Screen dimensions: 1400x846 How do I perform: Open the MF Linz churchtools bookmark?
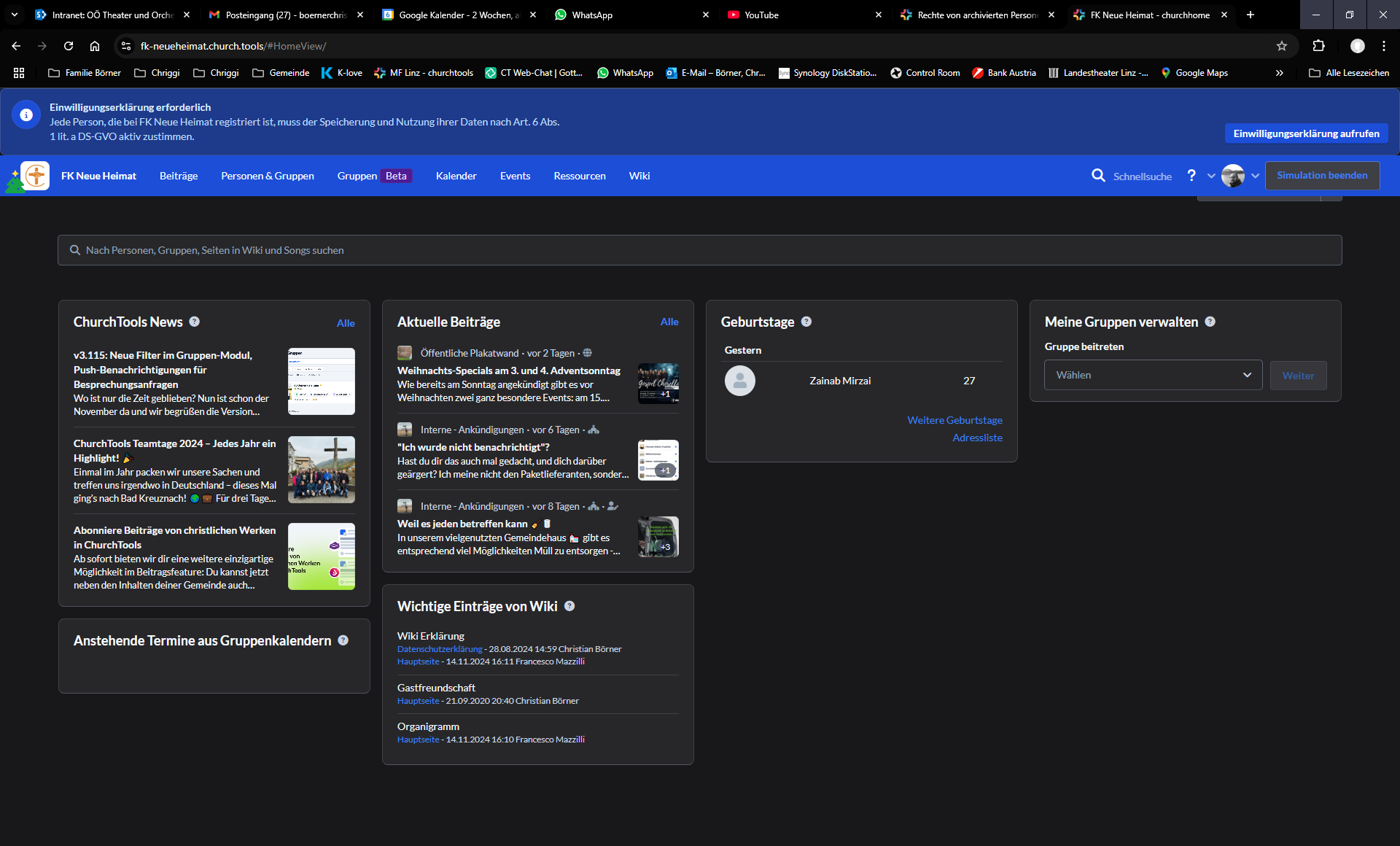pyautogui.click(x=424, y=73)
